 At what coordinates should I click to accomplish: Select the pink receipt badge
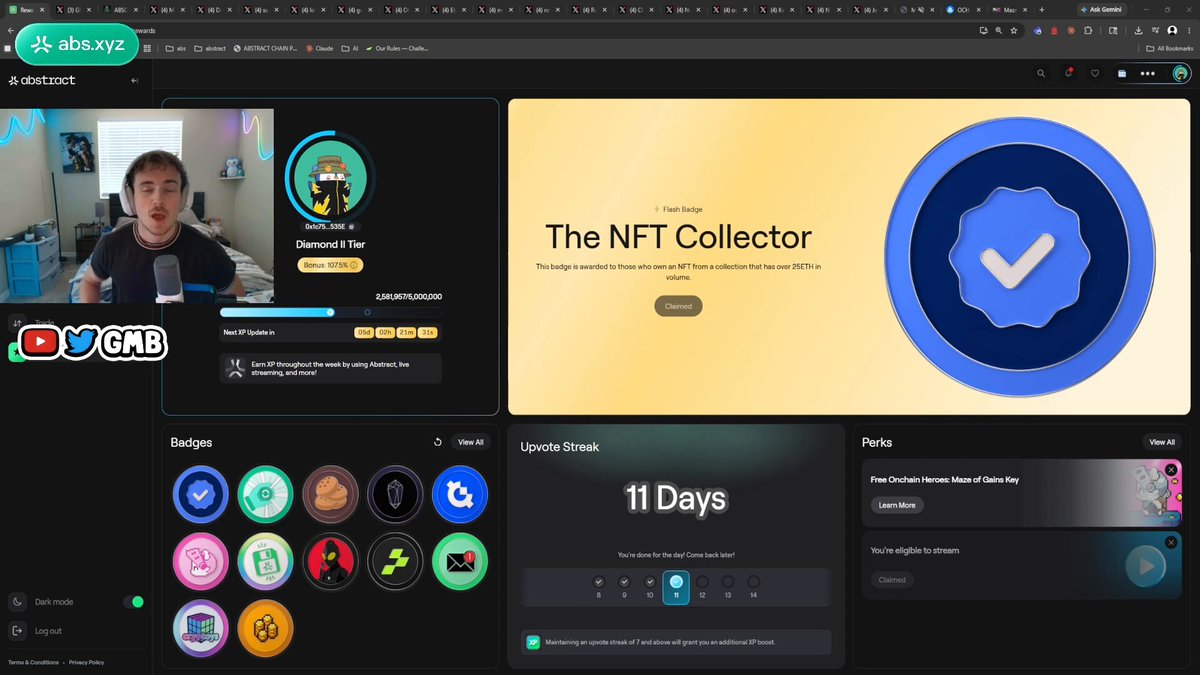[x=201, y=561]
